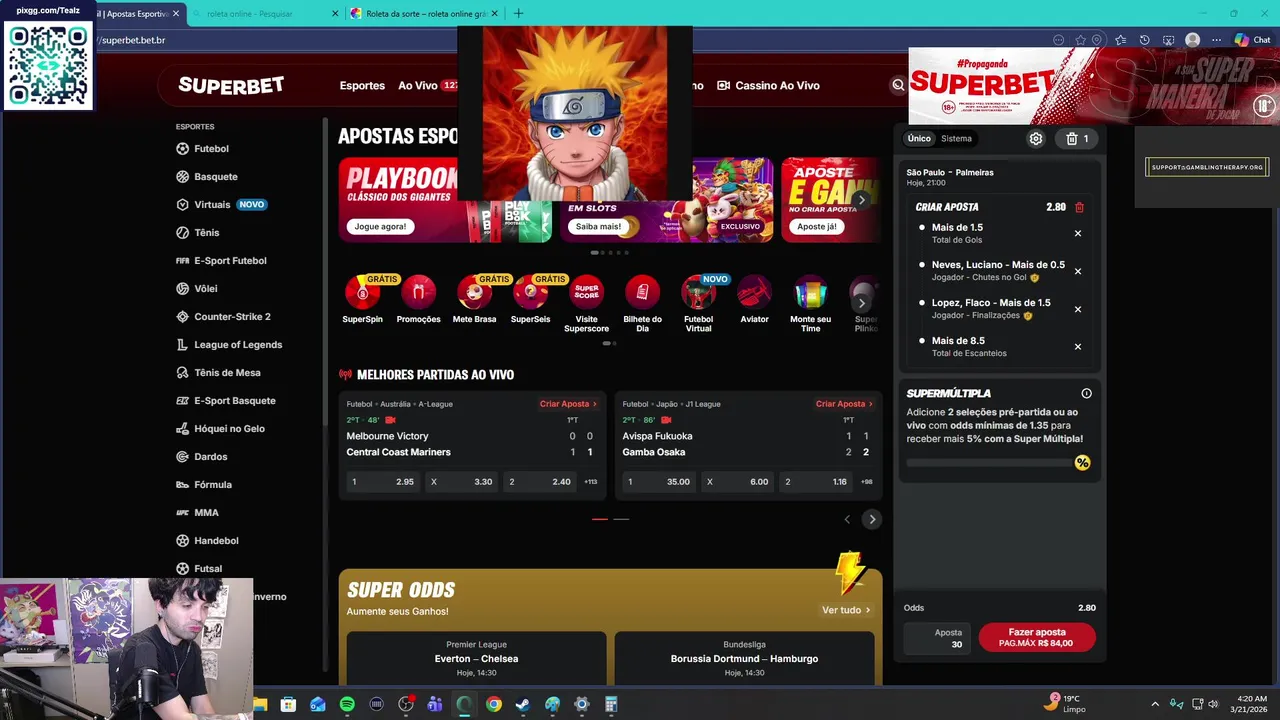The height and width of the screenshot is (720, 1280).
Task: Open new browser tab plus button
Action: 518,13
